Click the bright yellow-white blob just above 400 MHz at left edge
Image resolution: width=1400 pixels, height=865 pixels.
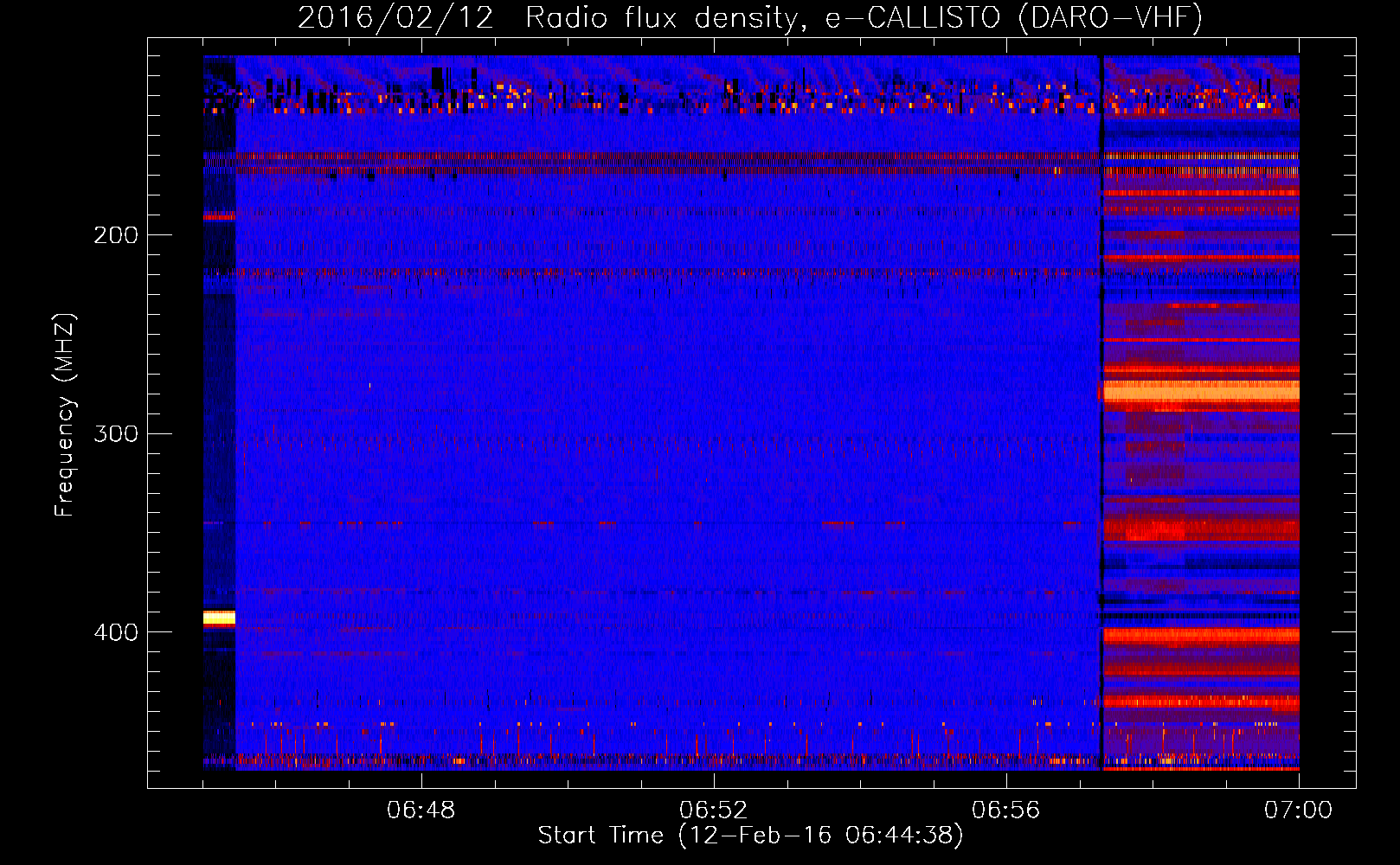coord(219,618)
